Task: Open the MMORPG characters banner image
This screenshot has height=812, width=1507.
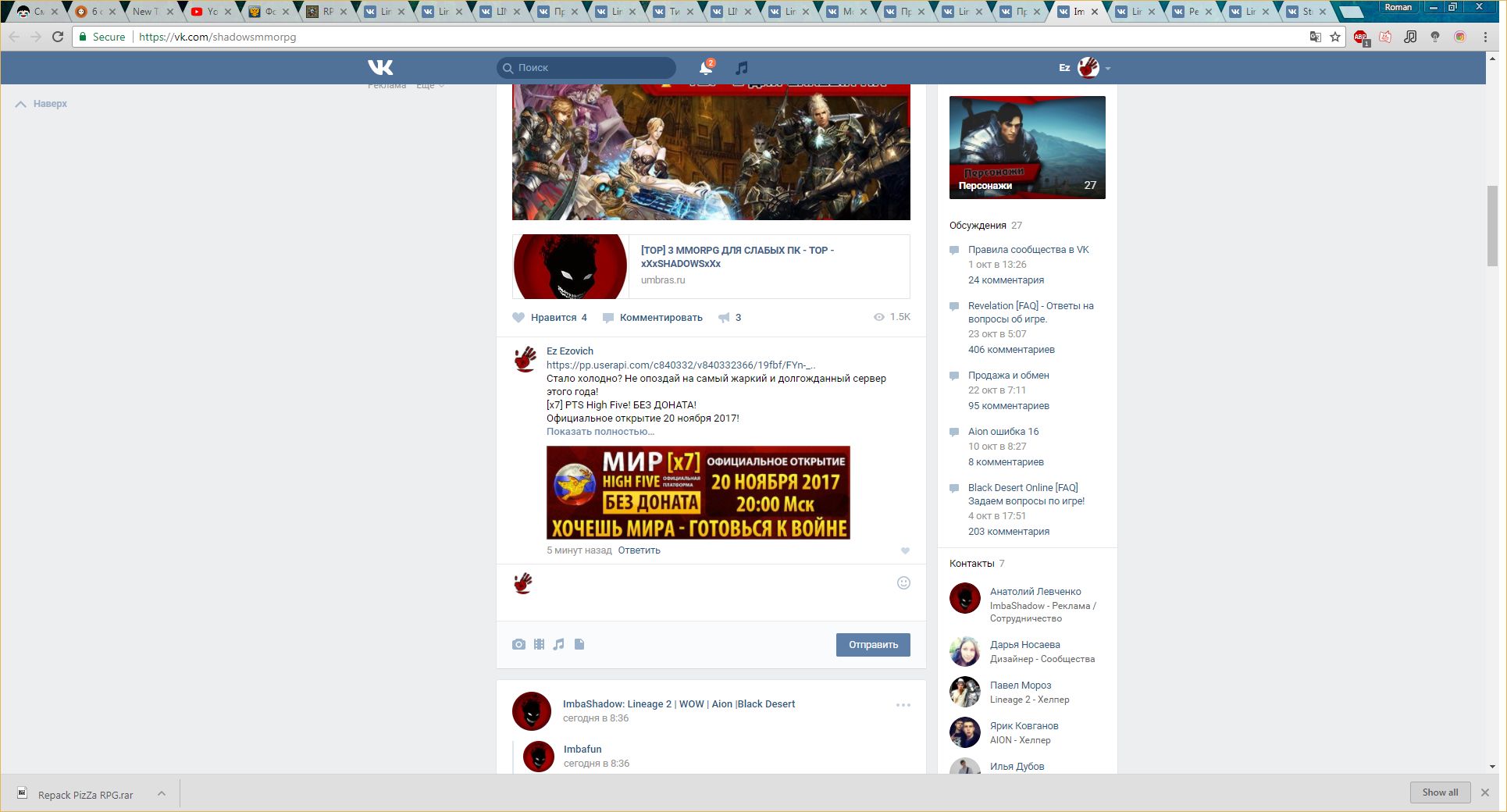Action: (711, 152)
